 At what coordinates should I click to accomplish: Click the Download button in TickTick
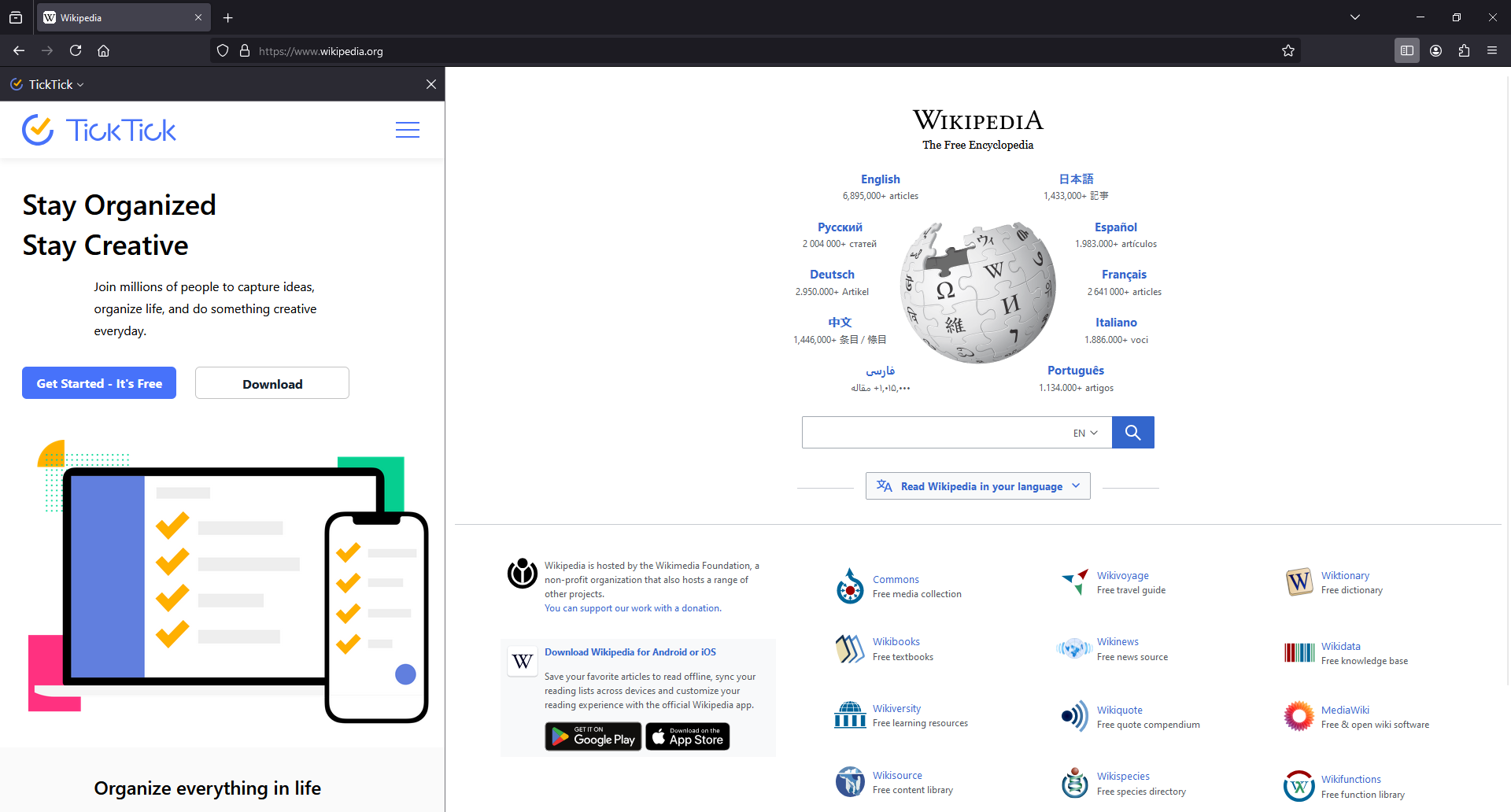[x=272, y=383]
